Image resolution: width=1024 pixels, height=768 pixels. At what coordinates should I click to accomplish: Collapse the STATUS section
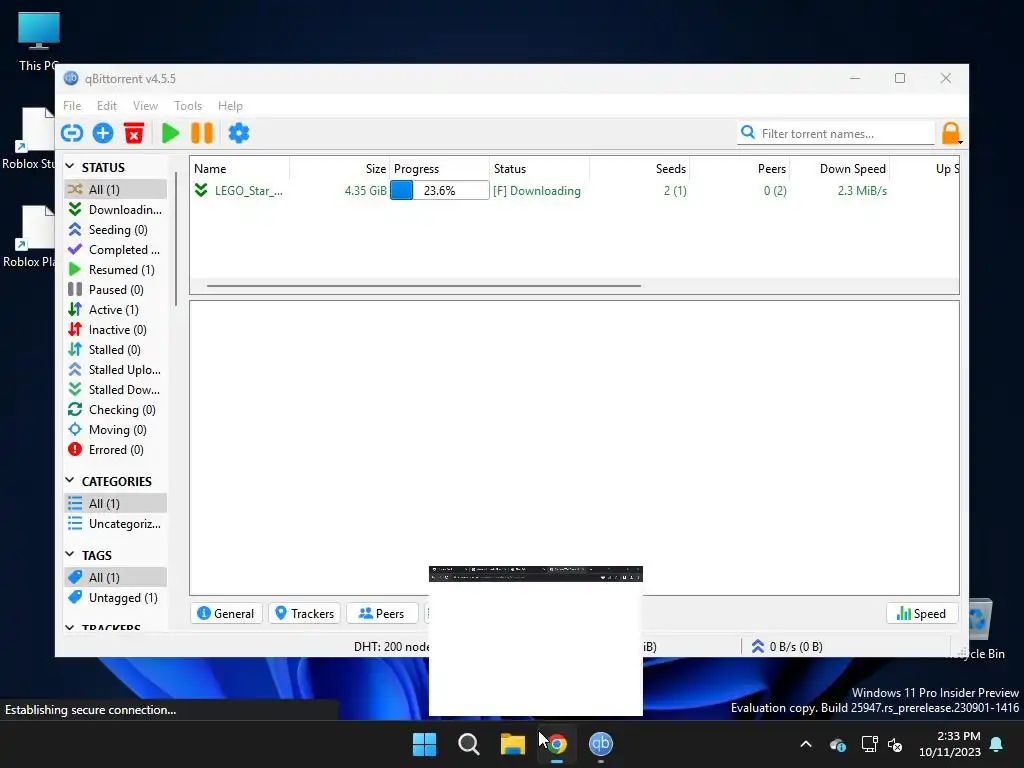click(70, 167)
